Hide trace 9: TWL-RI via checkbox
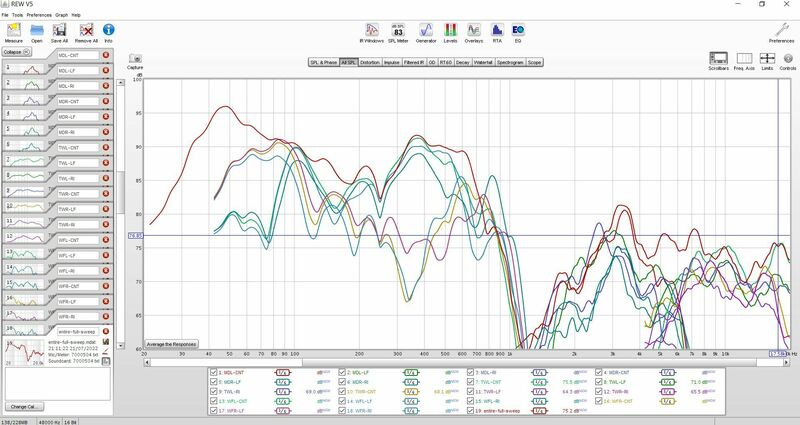This screenshot has width=800, height=425. point(214,392)
